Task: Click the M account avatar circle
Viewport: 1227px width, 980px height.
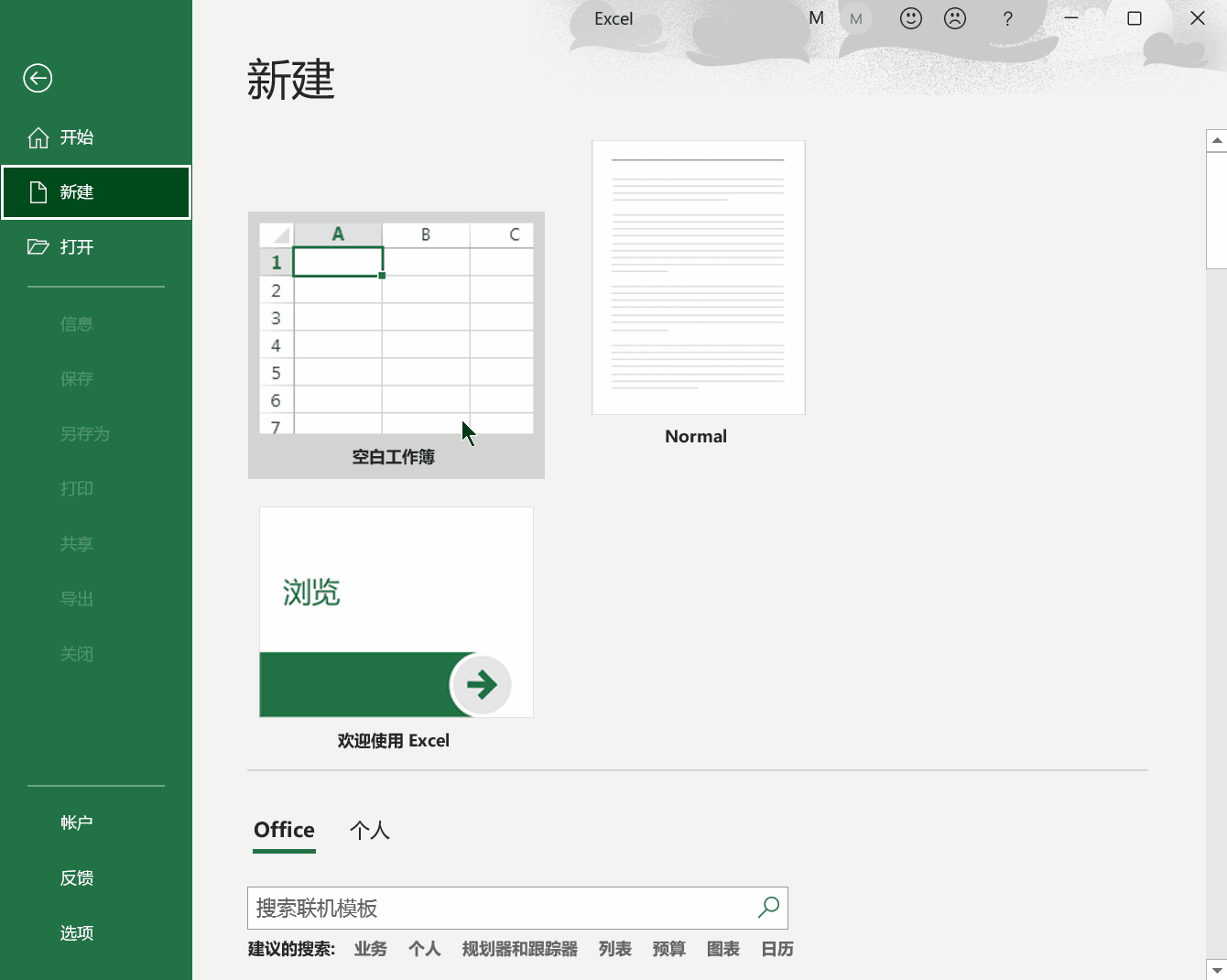Action: click(x=856, y=18)
